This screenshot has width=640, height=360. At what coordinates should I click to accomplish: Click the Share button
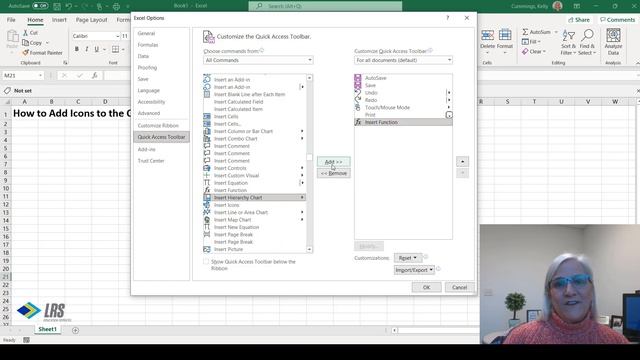tap(579, 20)
